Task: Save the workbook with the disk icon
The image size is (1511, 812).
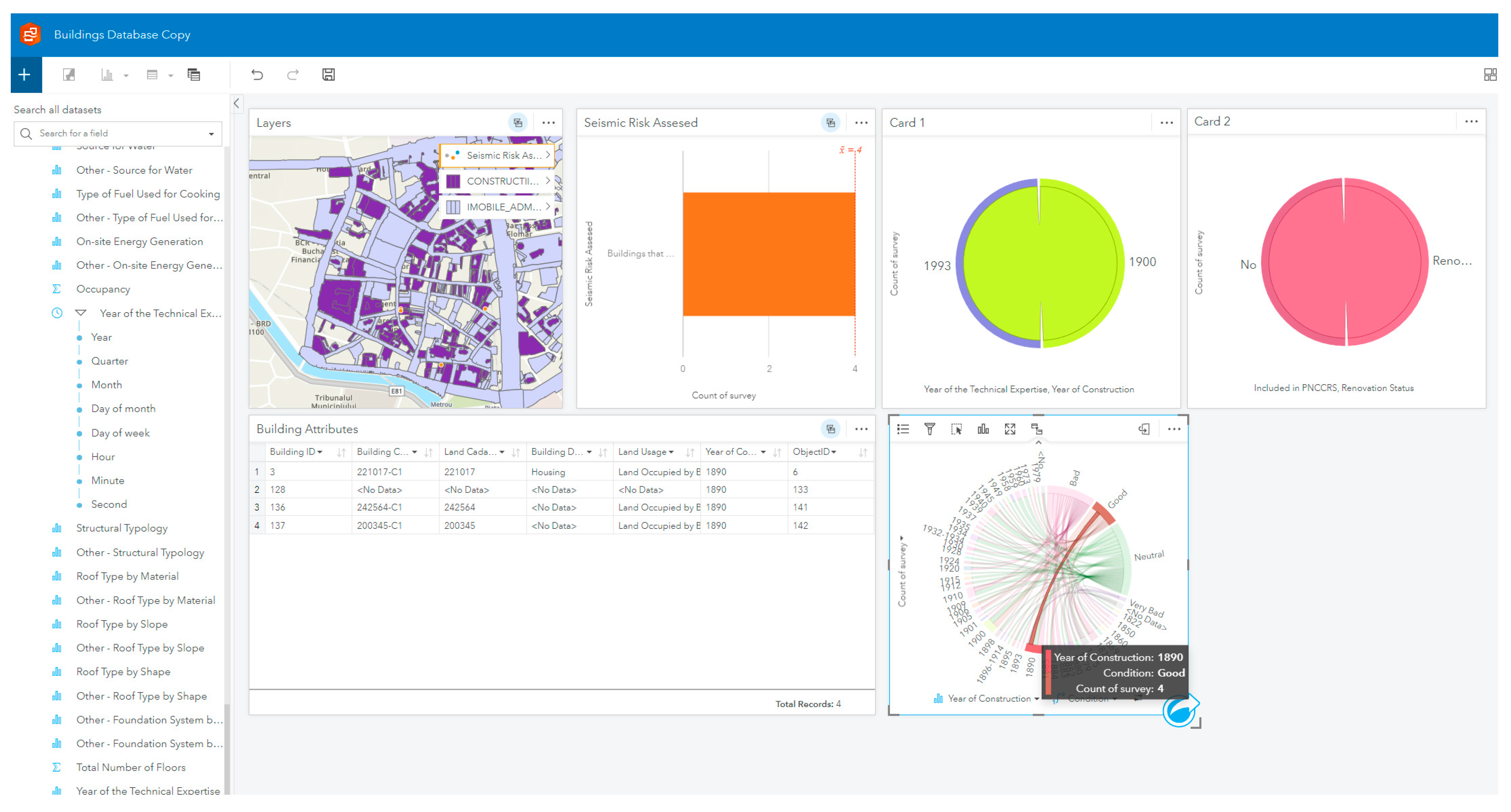Action: tap(329, 75)
